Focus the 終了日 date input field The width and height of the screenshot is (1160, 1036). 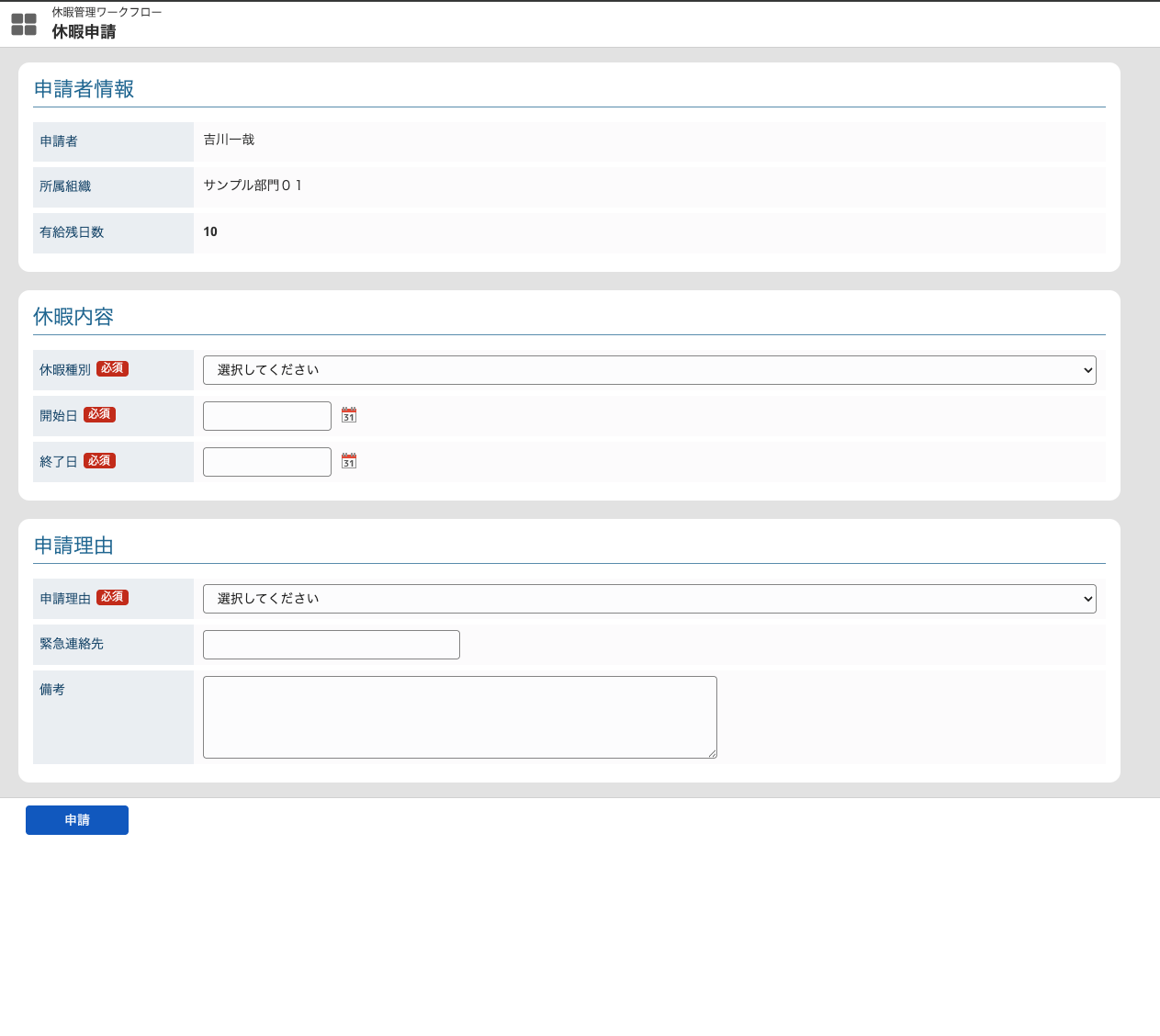point(267,462)
